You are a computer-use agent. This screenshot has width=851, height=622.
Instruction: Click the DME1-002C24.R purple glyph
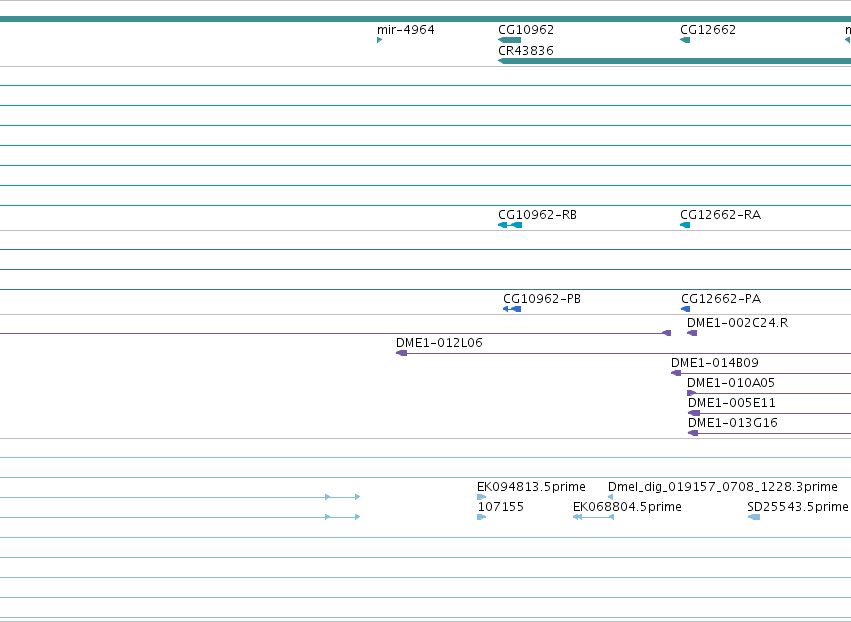[x=692, y=333]
